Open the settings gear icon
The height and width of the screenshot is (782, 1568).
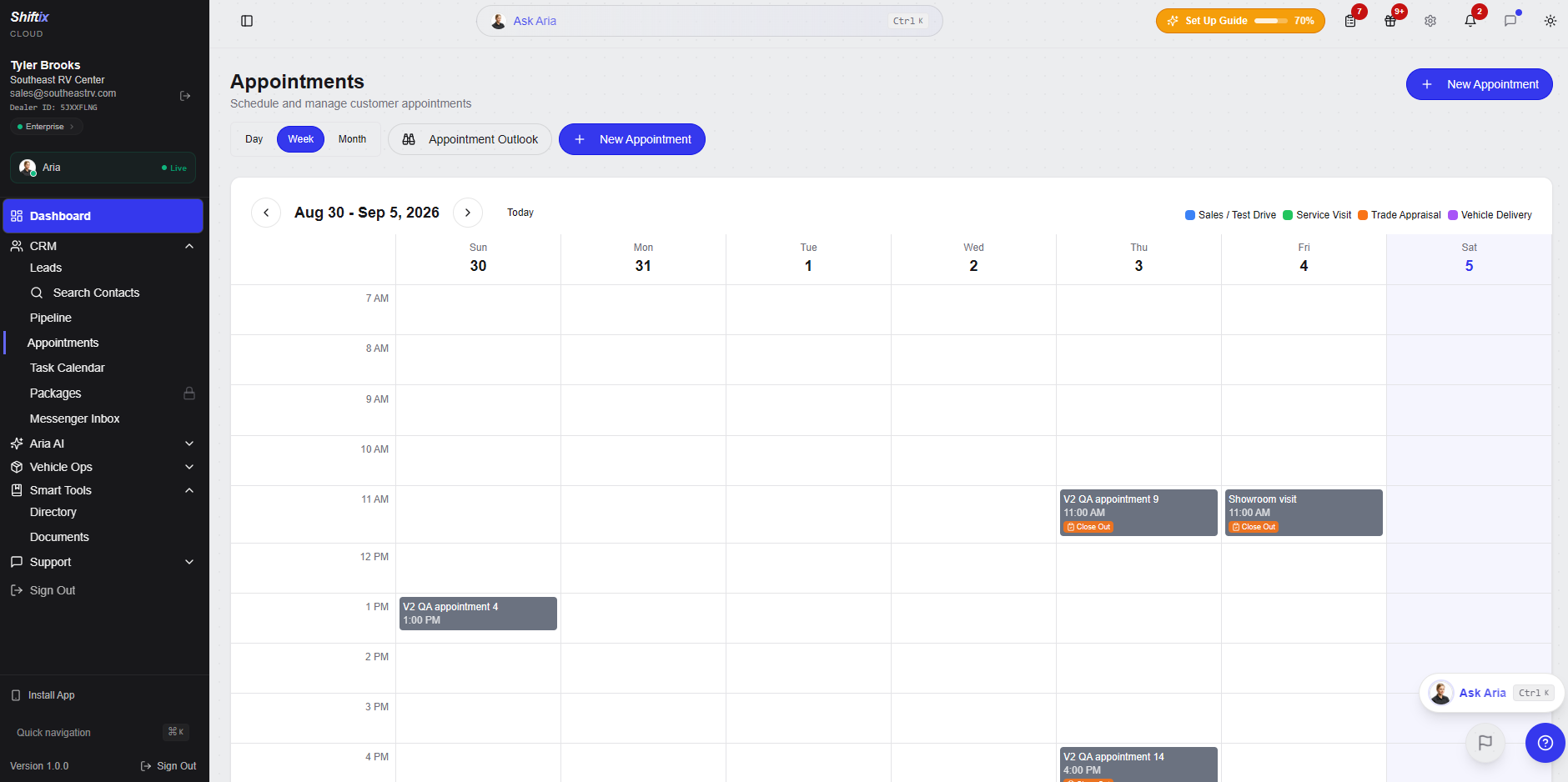pyautogui.click(x=1430, y=21)
